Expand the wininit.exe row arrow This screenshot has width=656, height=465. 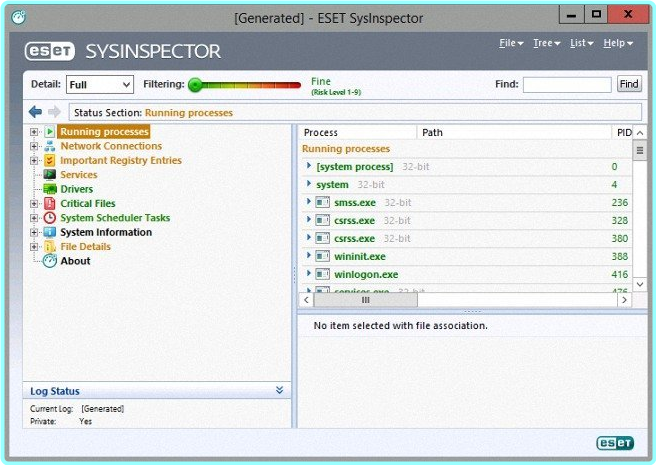point(309,256)
